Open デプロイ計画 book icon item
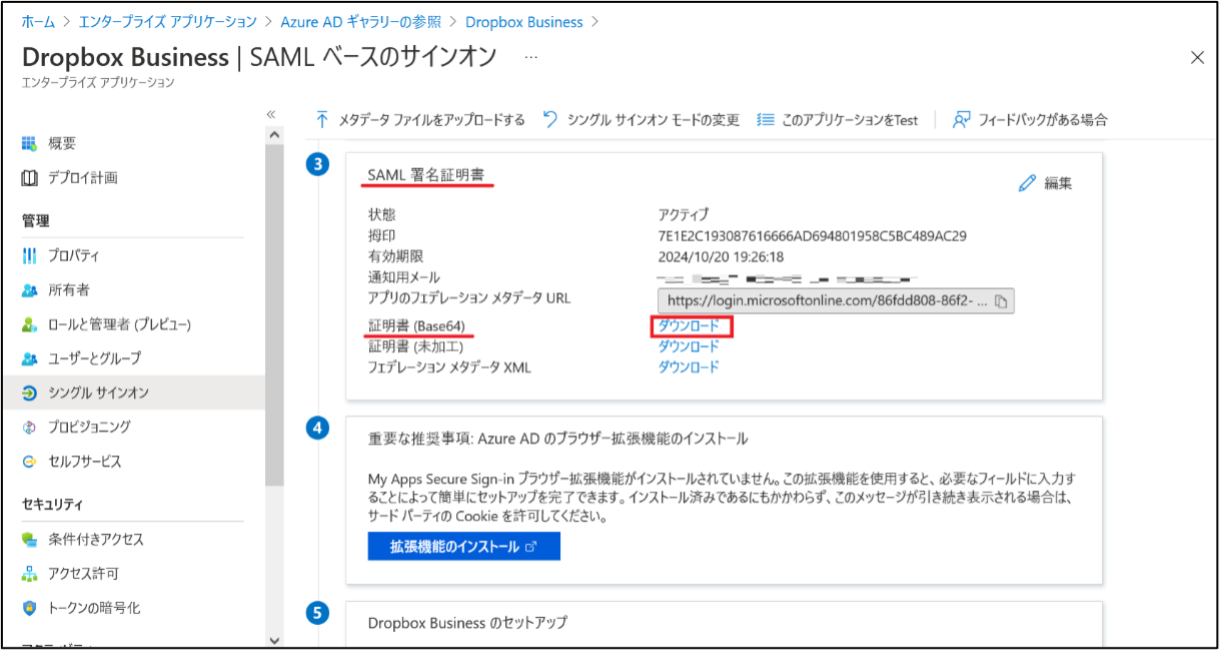 coord(30,178)
